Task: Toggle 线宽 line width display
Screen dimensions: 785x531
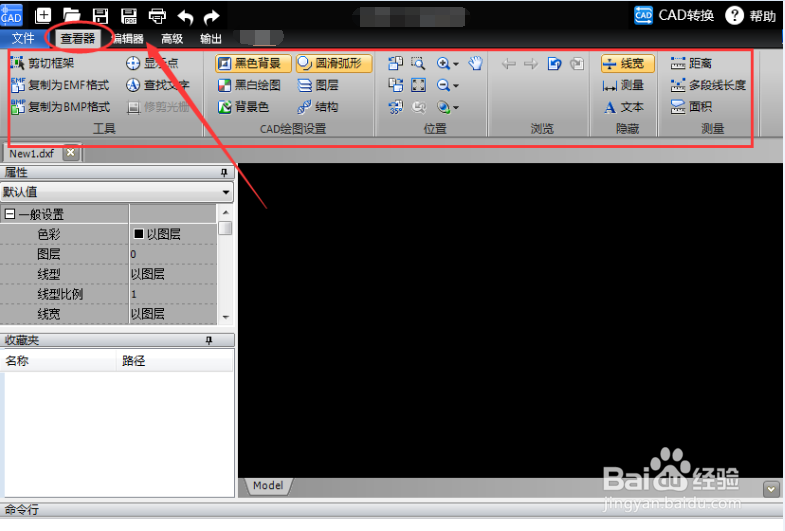Action: pyautogui.click(x=627, y=64)
